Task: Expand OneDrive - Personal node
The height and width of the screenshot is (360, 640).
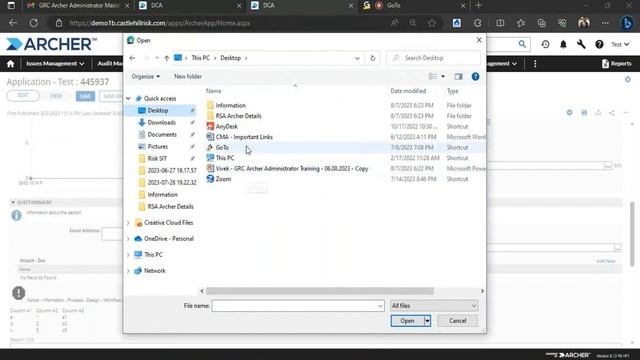Action: click(x=128, y=239)
